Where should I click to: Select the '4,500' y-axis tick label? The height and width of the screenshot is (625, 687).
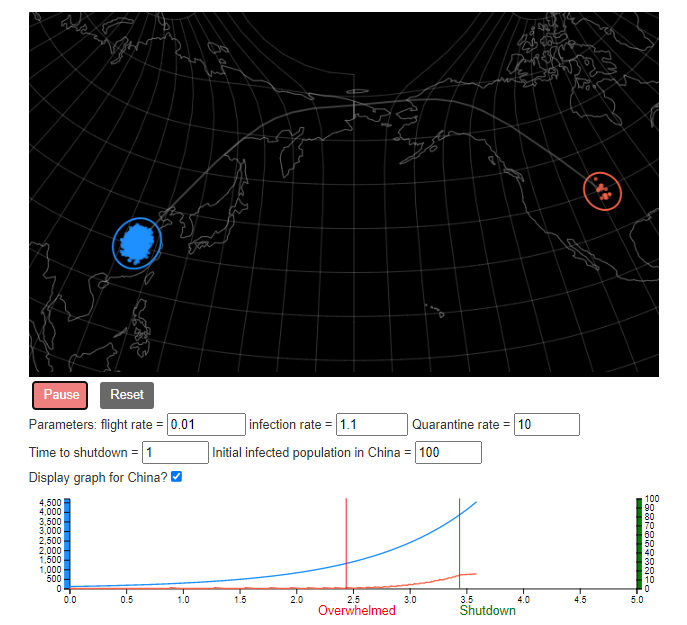50,502
